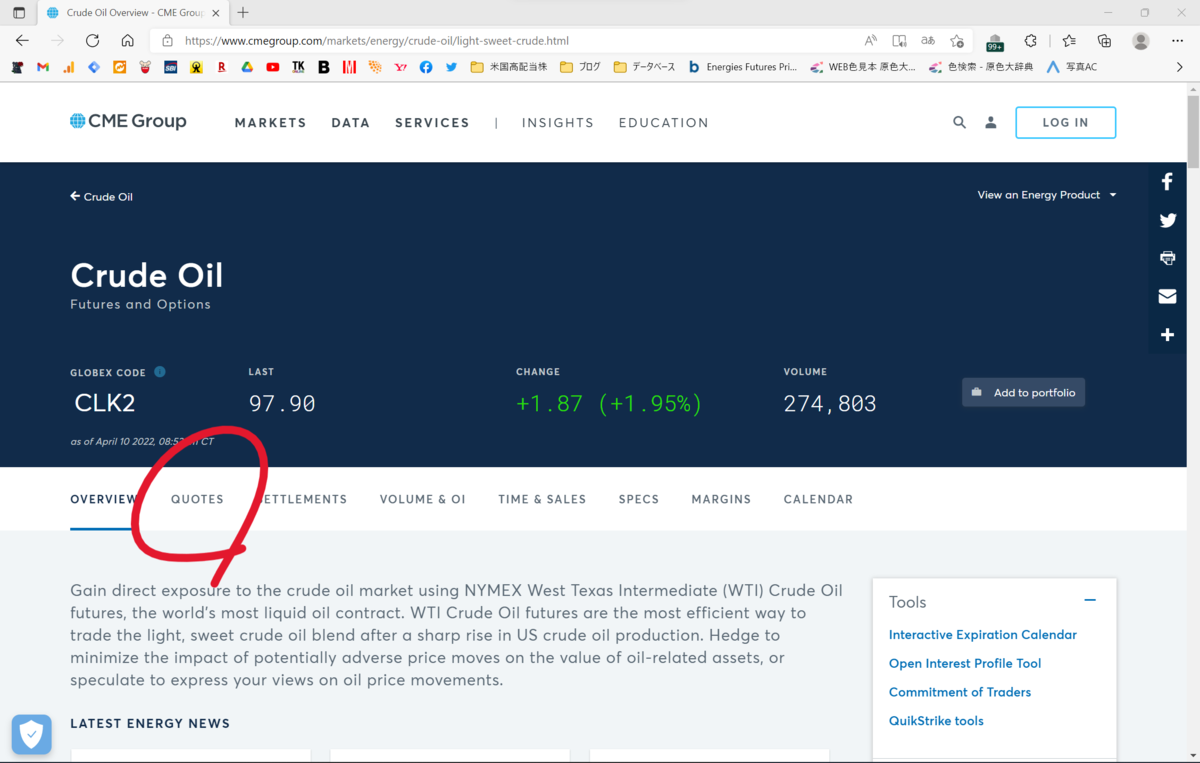Open the Open Interest Profile Tool link

tap(965, 663)
